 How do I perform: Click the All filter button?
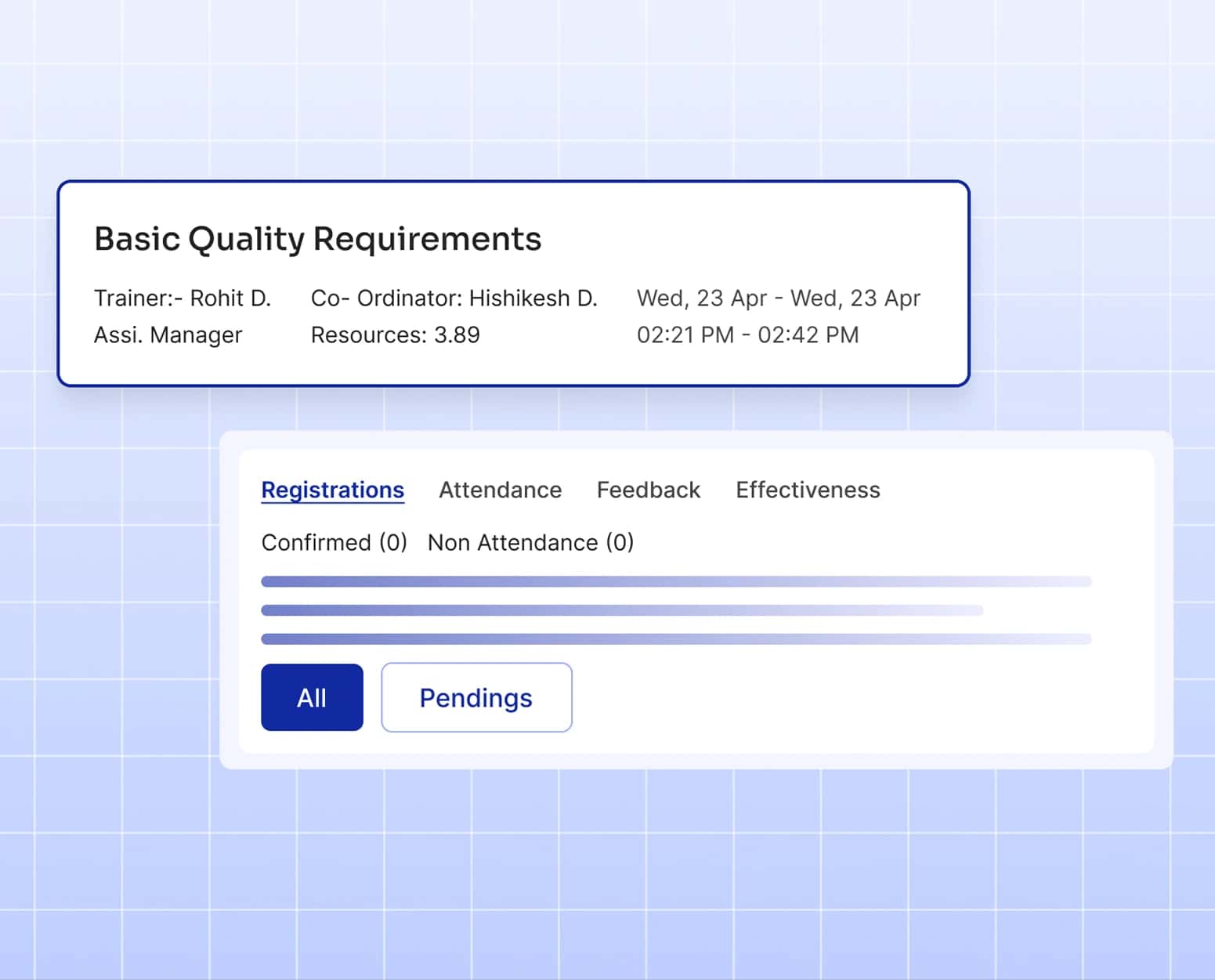[311, 696]
